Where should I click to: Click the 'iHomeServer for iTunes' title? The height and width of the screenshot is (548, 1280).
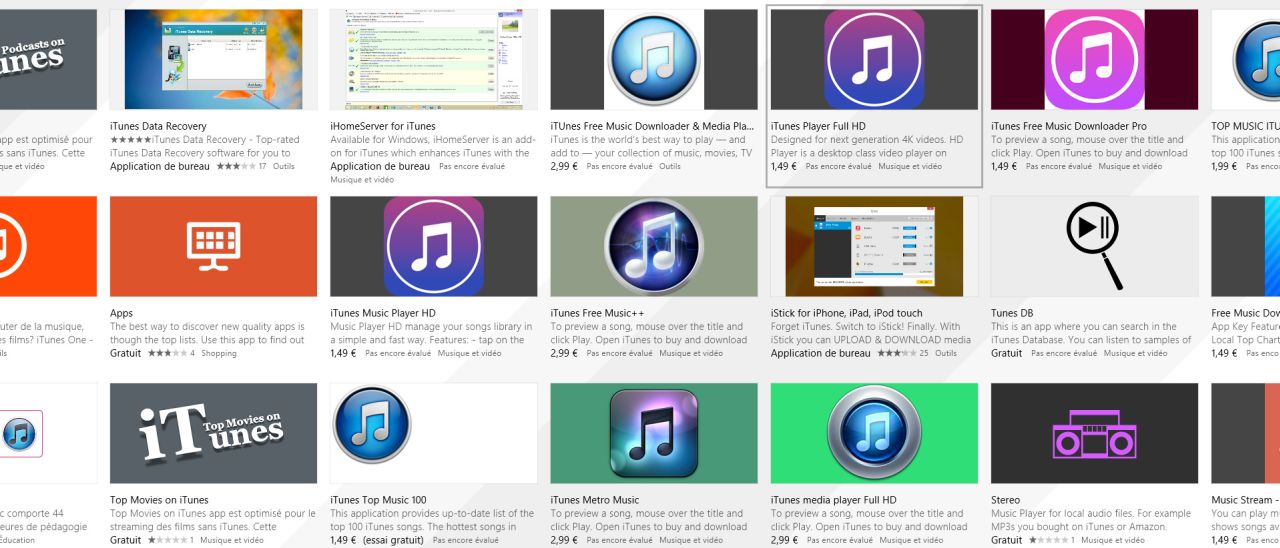click(x=383, y=126)
